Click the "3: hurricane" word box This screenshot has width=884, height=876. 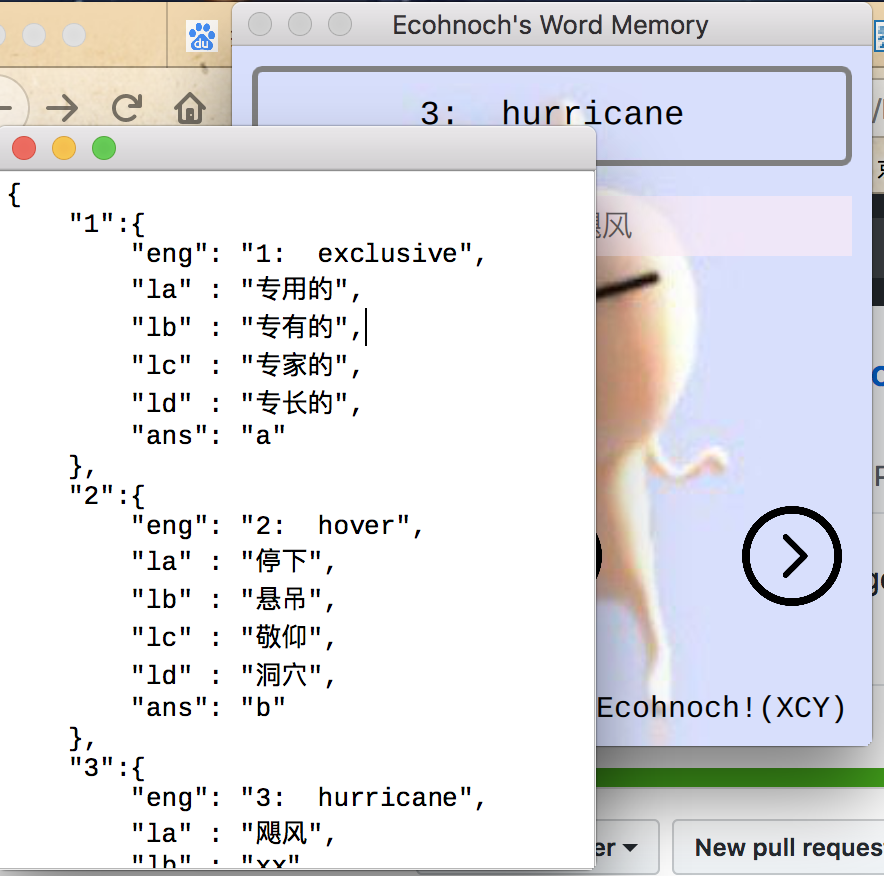click(x=551, y=114)
